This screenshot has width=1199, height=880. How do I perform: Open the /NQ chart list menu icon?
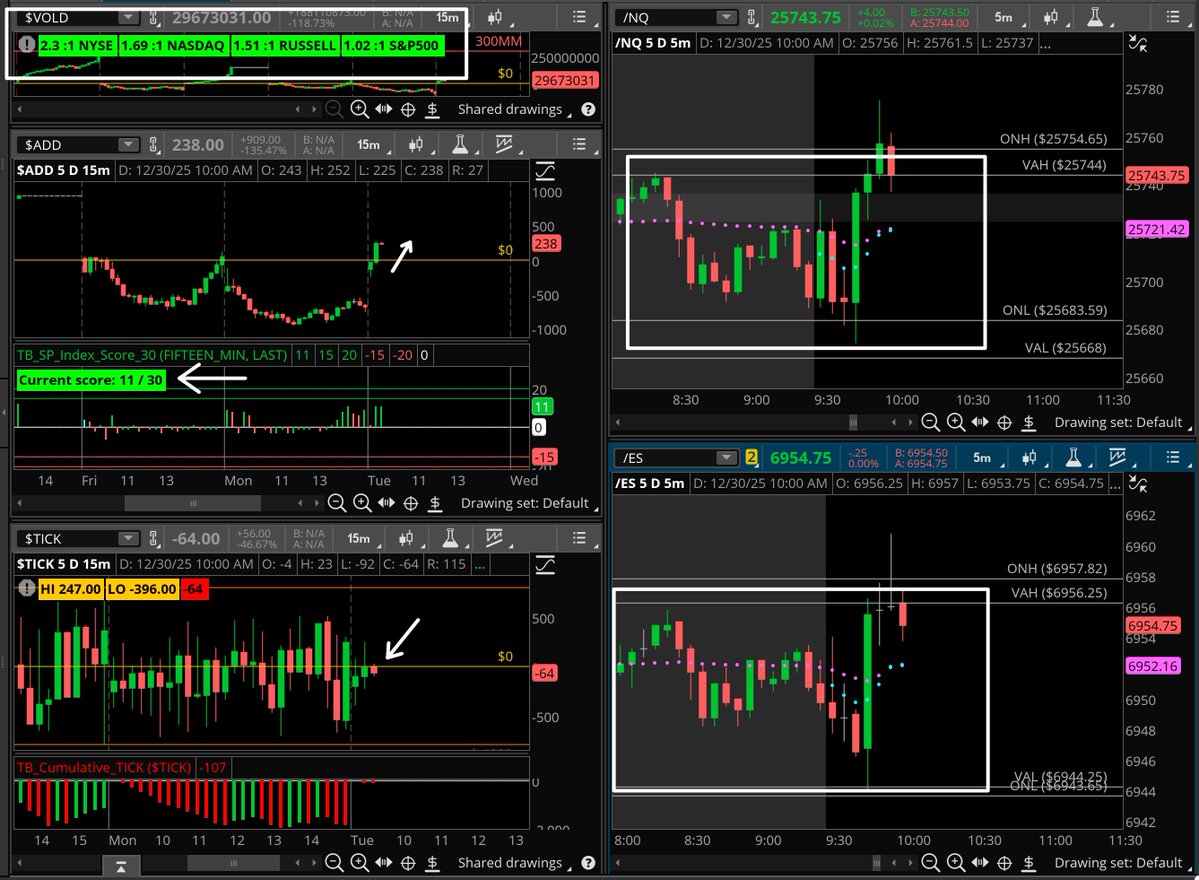1173,17
